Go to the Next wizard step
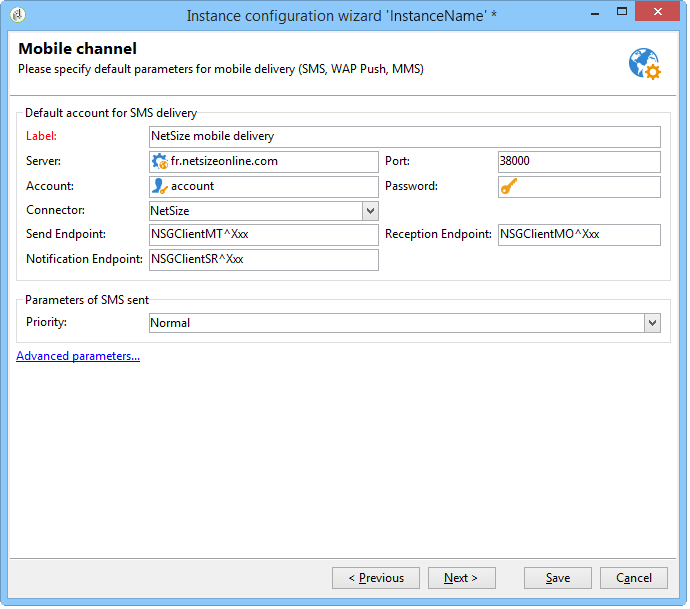 coord(462,578)
